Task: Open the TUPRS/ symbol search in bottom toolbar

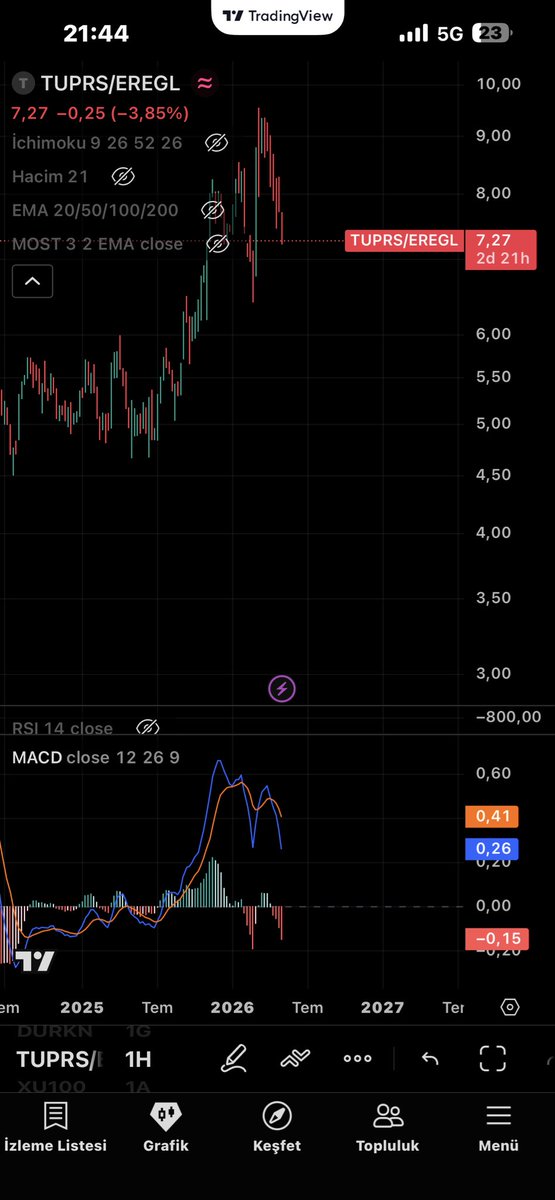Action: pos(59,1059)
